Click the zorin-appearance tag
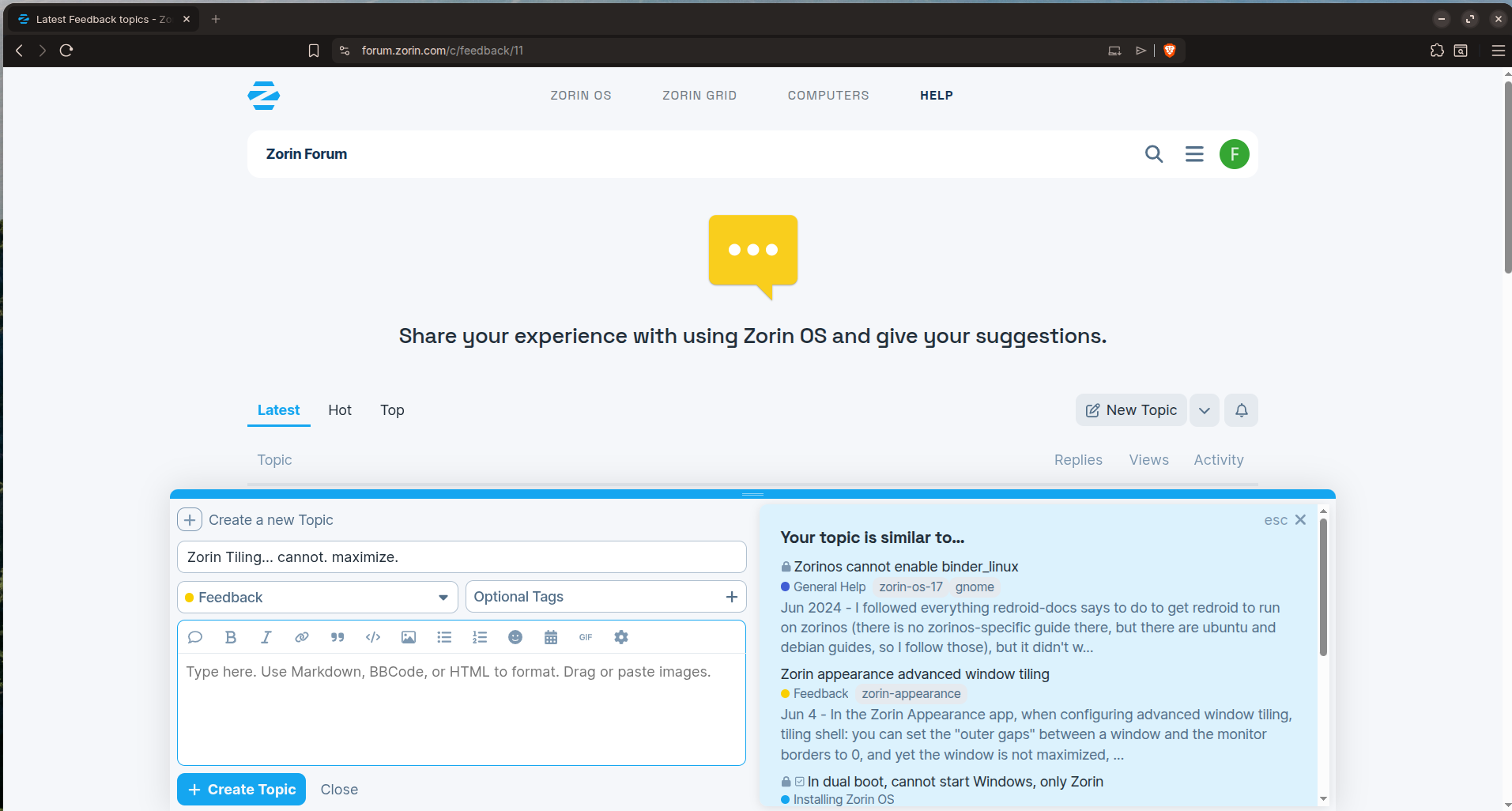The height and width of the screenshot is (811, 1512). point(911,694)
